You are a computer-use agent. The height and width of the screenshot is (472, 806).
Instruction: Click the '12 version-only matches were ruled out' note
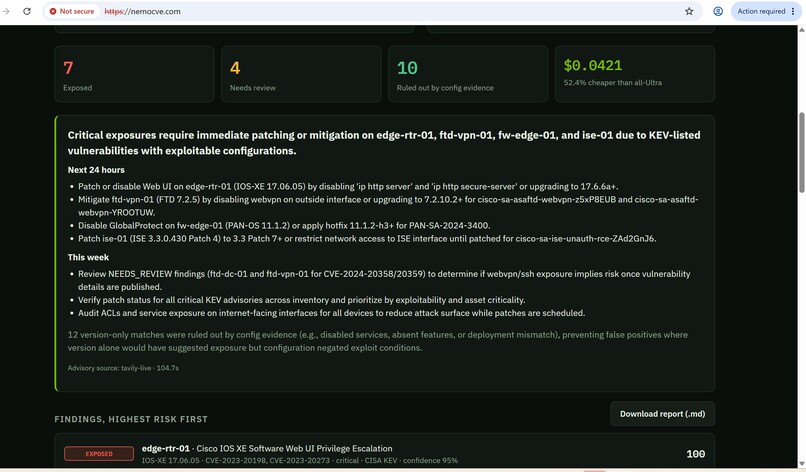click(x=378, y=341)
